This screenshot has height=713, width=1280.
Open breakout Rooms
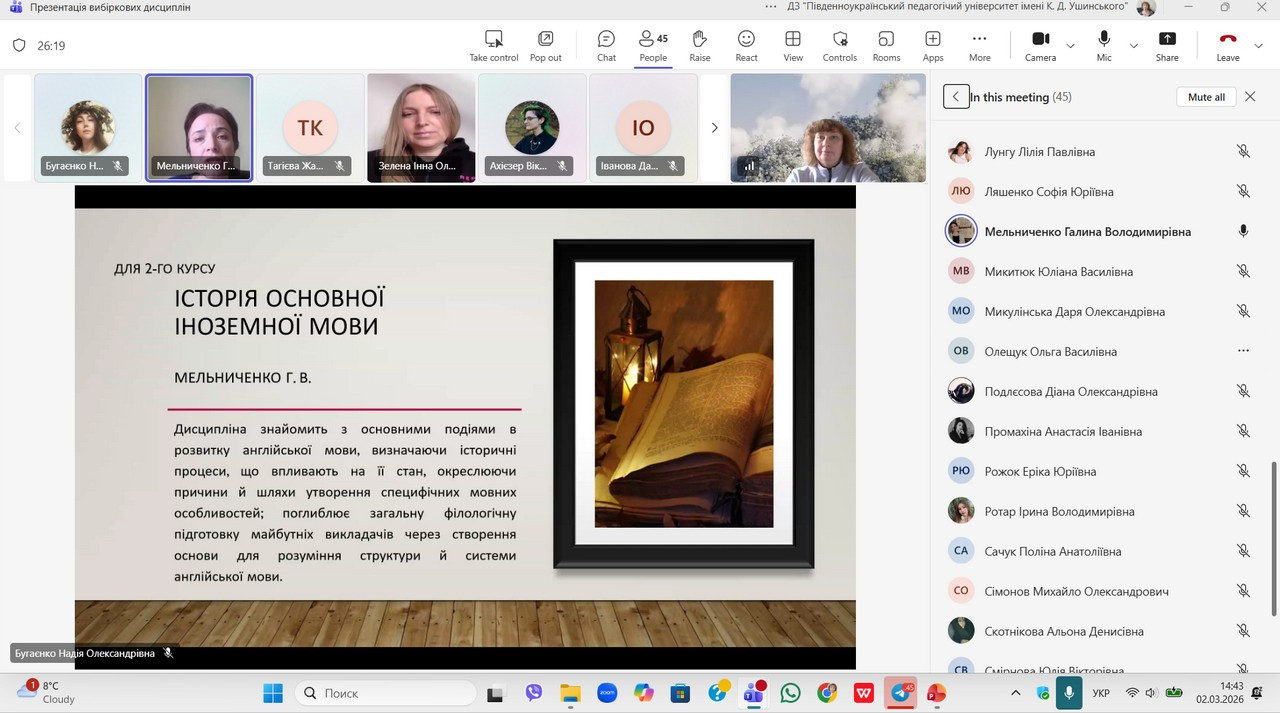point(886,45)
